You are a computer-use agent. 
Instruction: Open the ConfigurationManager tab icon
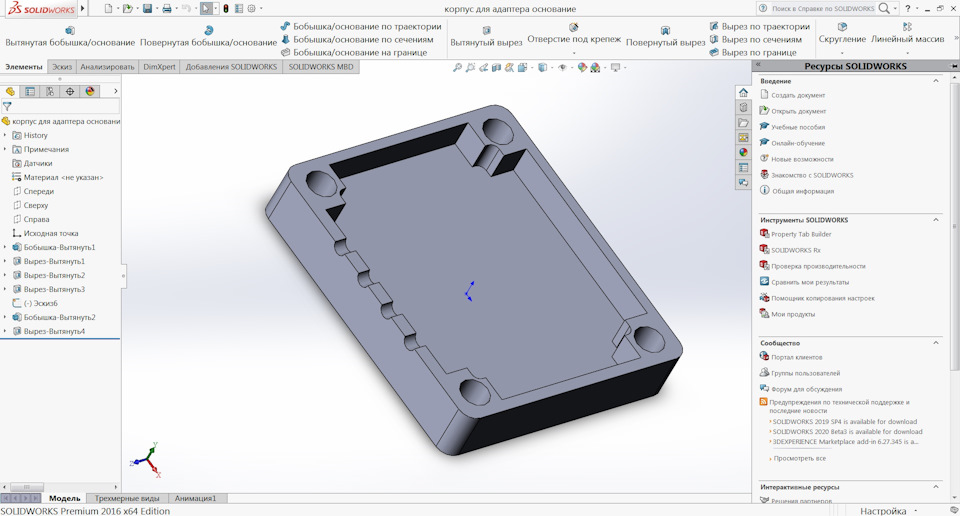coord(50,91)
